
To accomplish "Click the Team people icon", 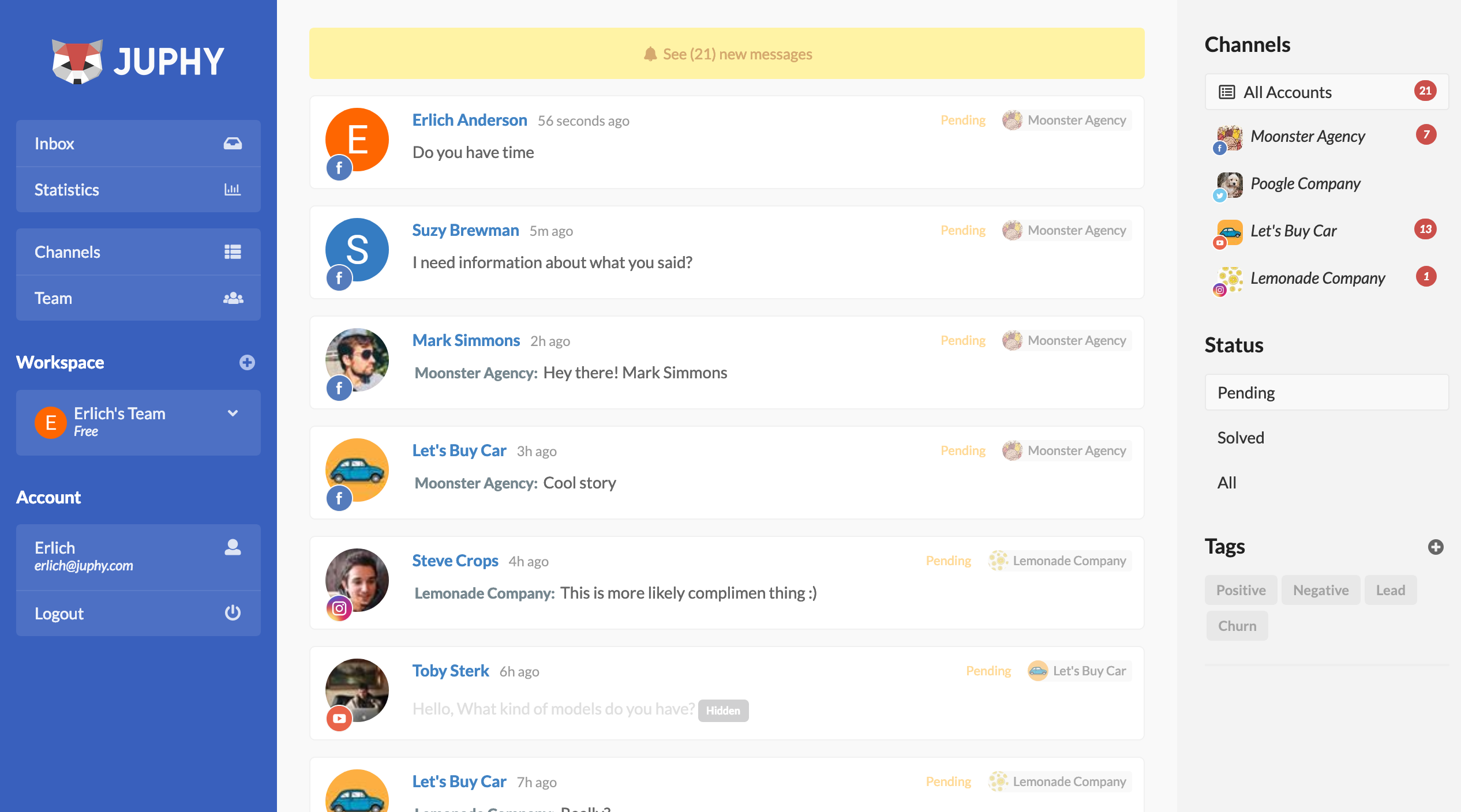I will [x=233, y=298].
